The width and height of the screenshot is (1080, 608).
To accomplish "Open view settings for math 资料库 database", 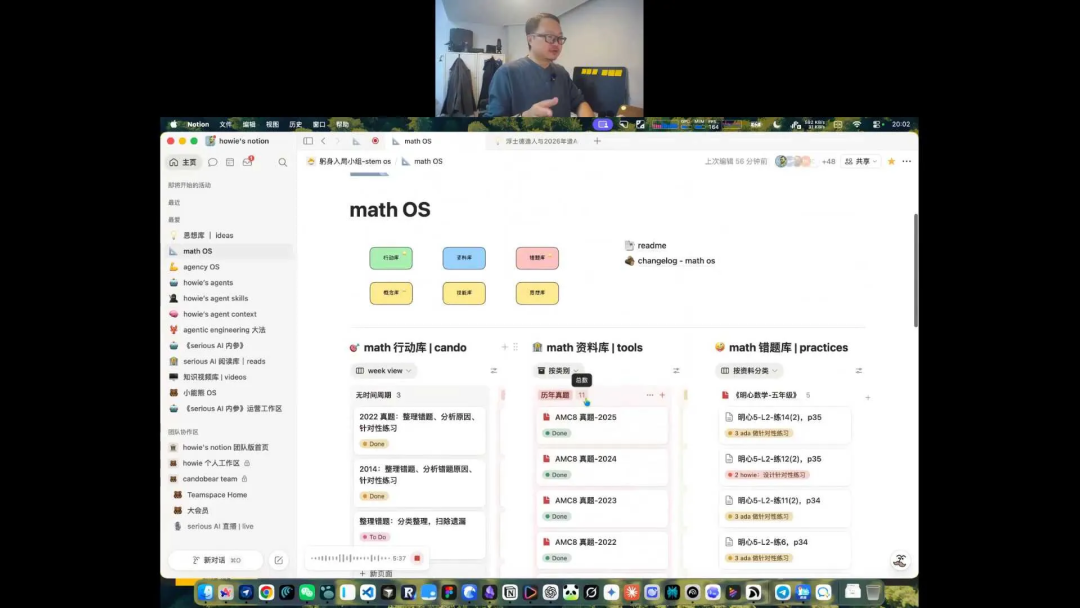I will click(x=676, y=370).
